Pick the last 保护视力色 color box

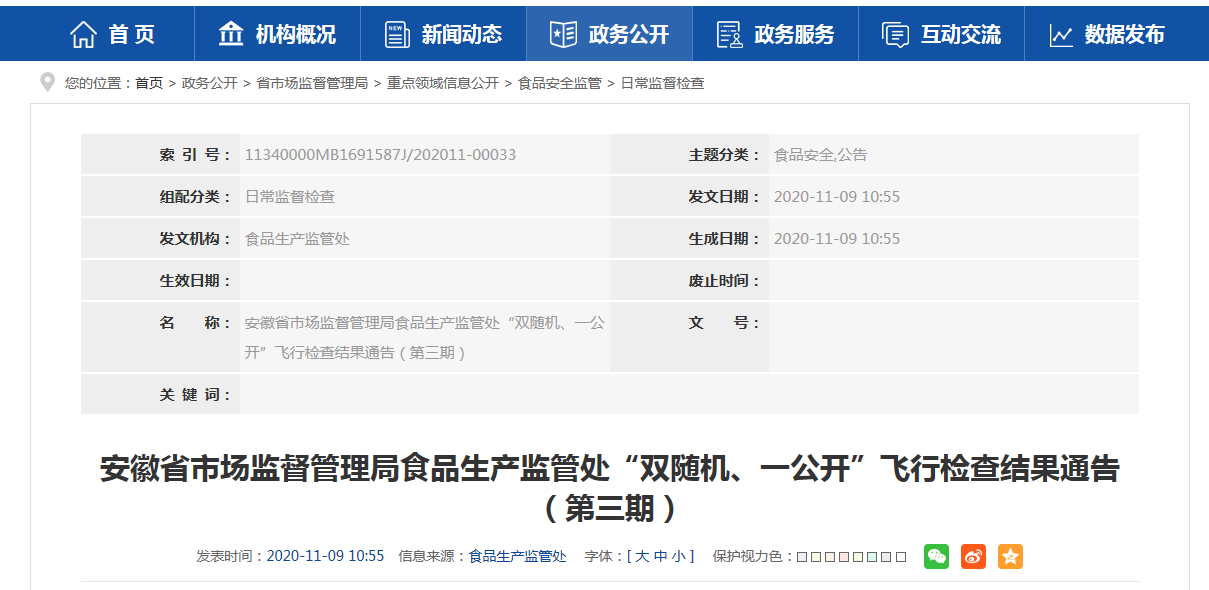(x=901, y=557)
